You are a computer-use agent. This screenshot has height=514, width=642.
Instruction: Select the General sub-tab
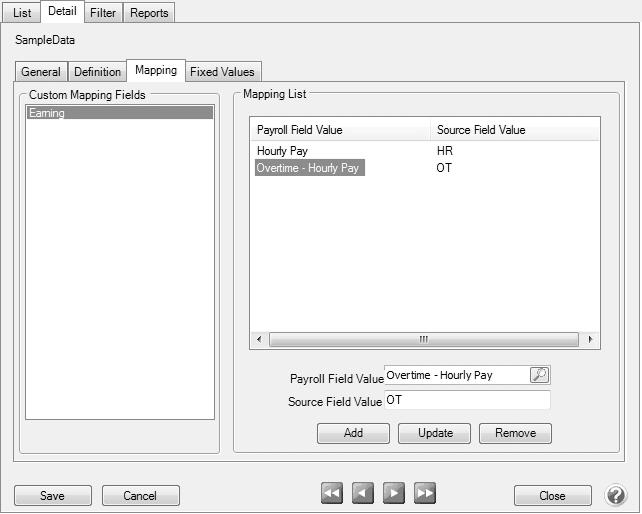click(x=41, y=72)
